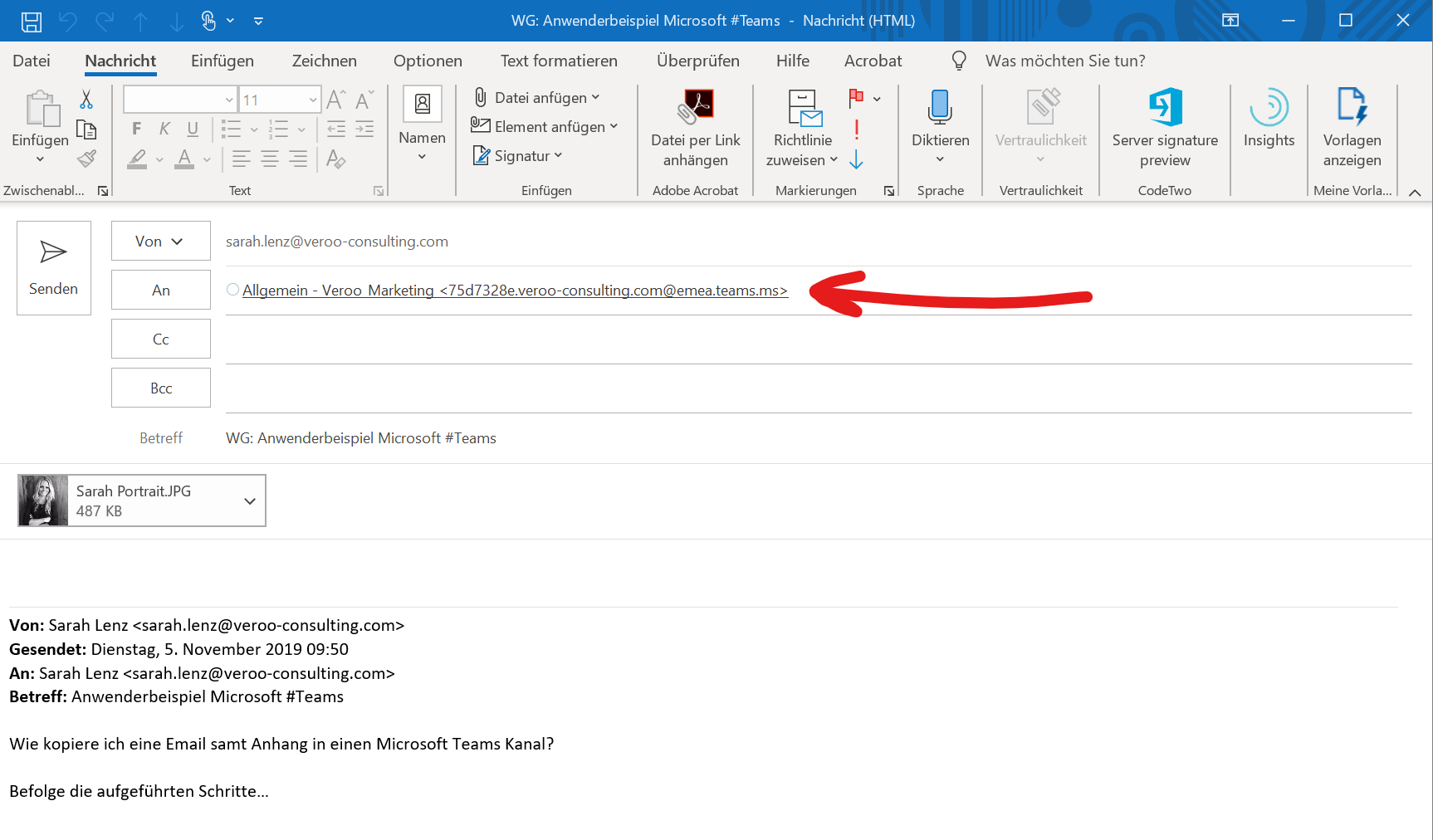Expand the Einfügen paste options arrow

[40, 159]
